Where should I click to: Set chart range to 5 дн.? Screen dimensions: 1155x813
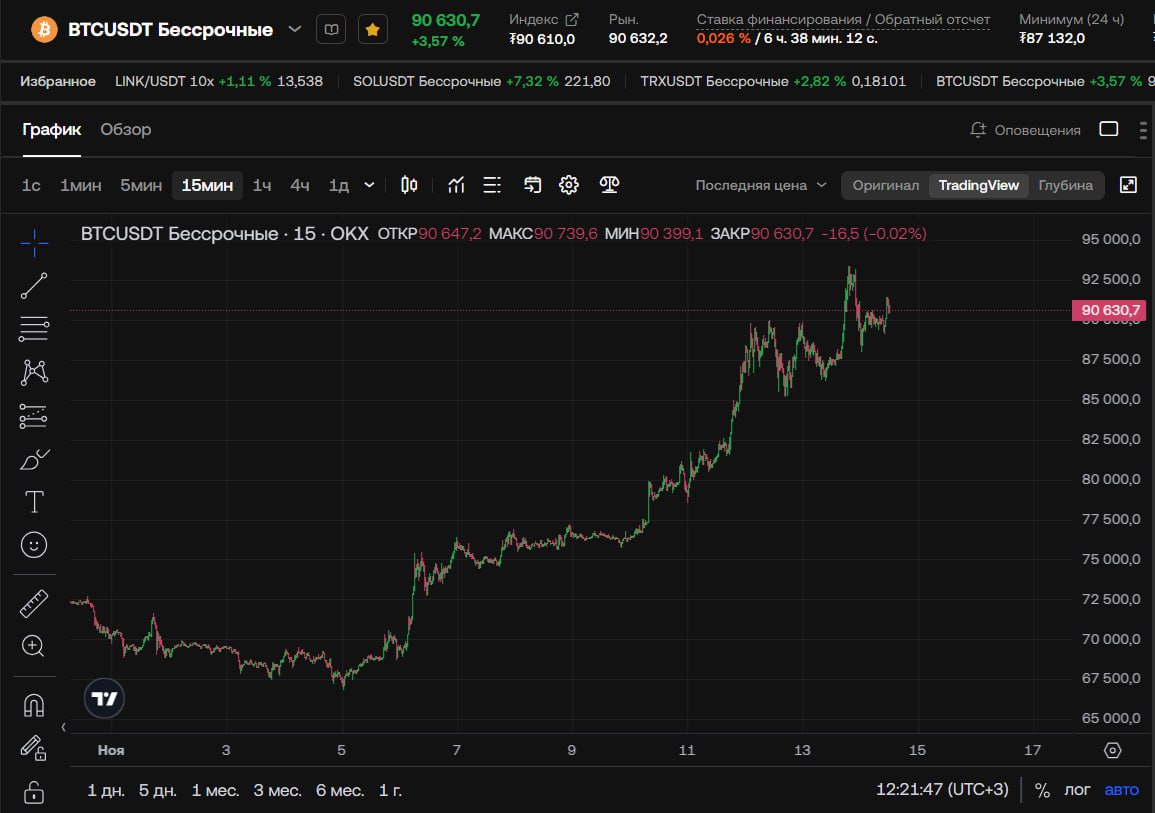click(x=158, y=790)
